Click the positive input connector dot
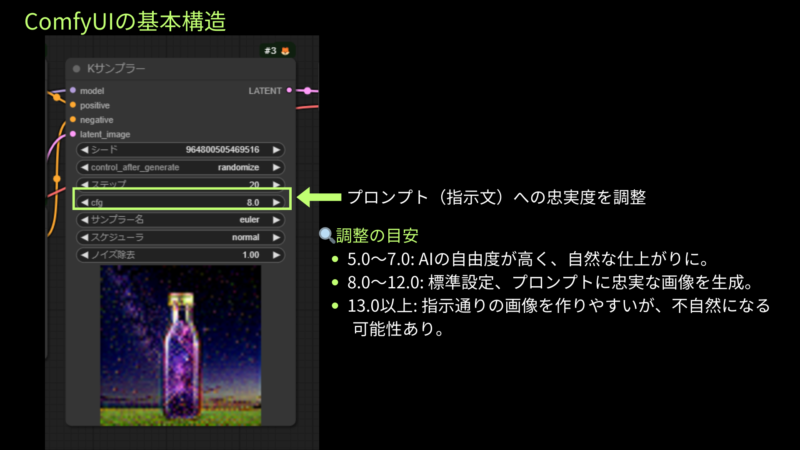Viewport: 800px width, 450px height. coord(73,105)
